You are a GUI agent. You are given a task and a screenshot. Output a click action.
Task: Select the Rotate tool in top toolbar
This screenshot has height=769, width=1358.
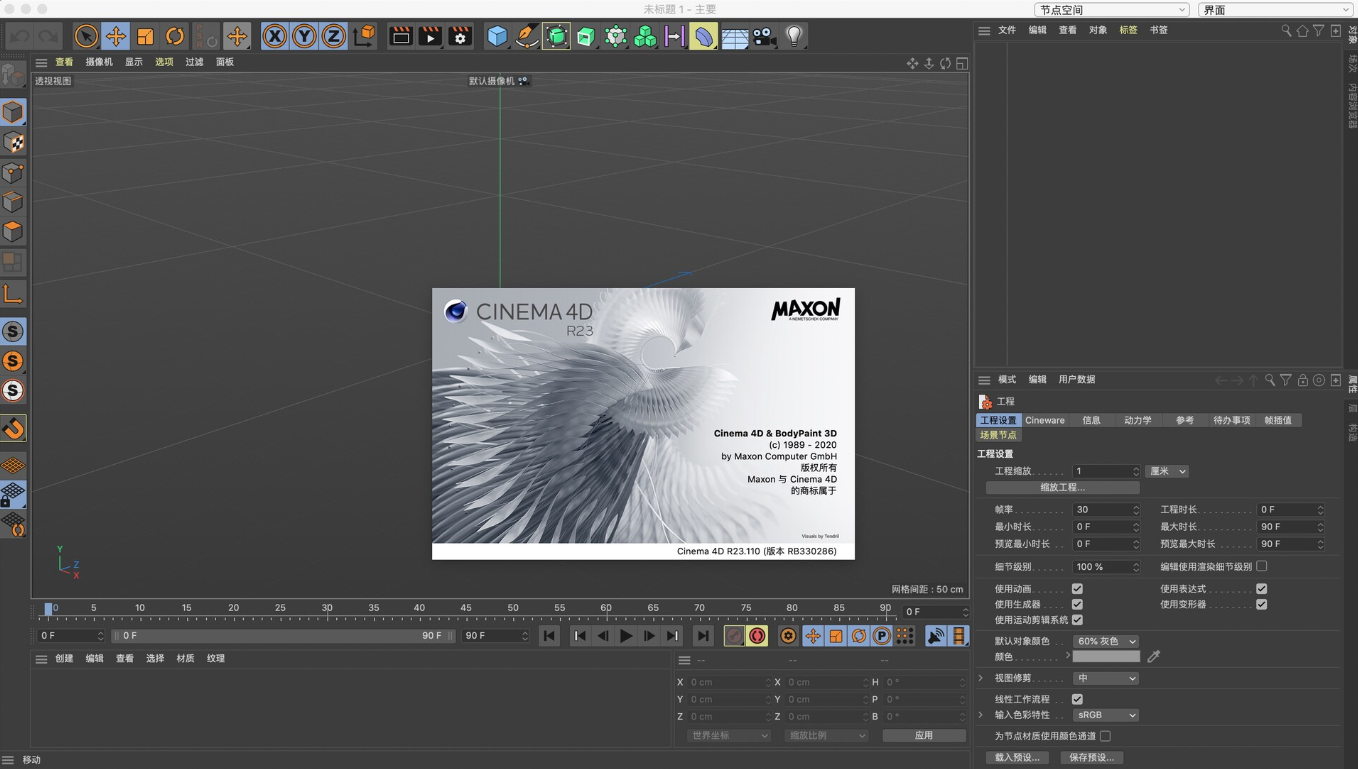coord(175,37)
